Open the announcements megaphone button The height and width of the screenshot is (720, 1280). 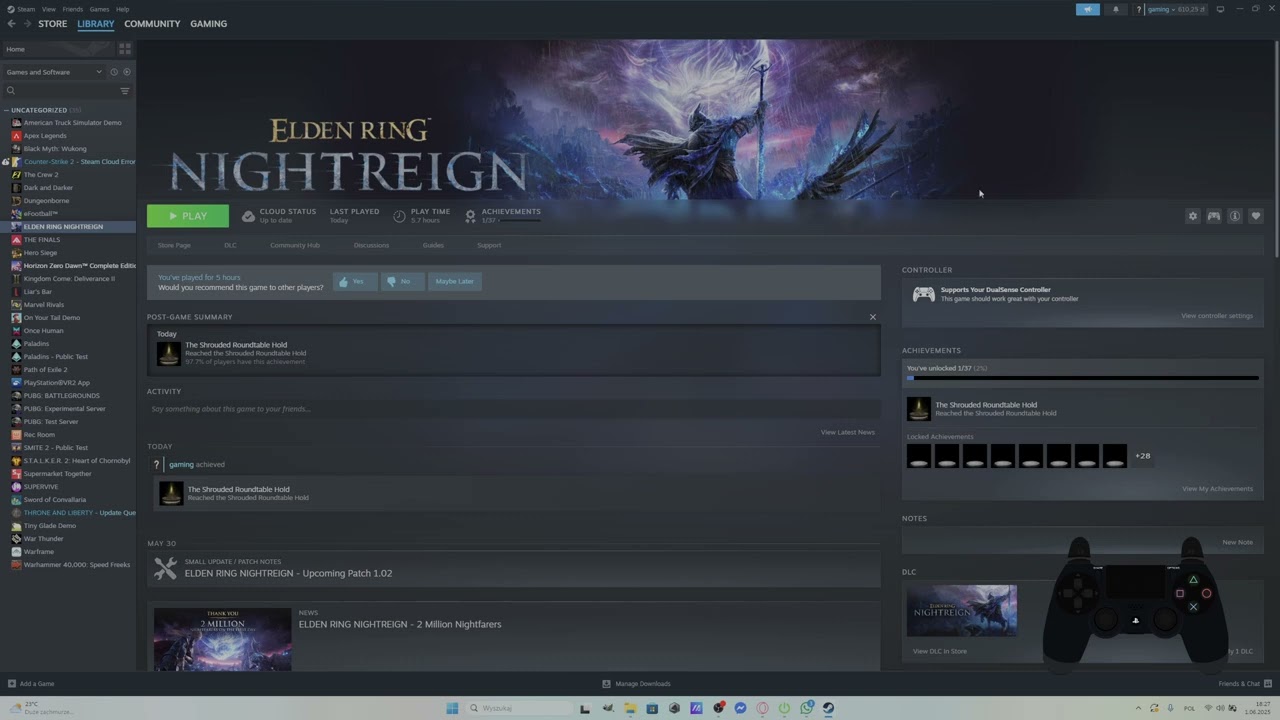point(1088,9)
